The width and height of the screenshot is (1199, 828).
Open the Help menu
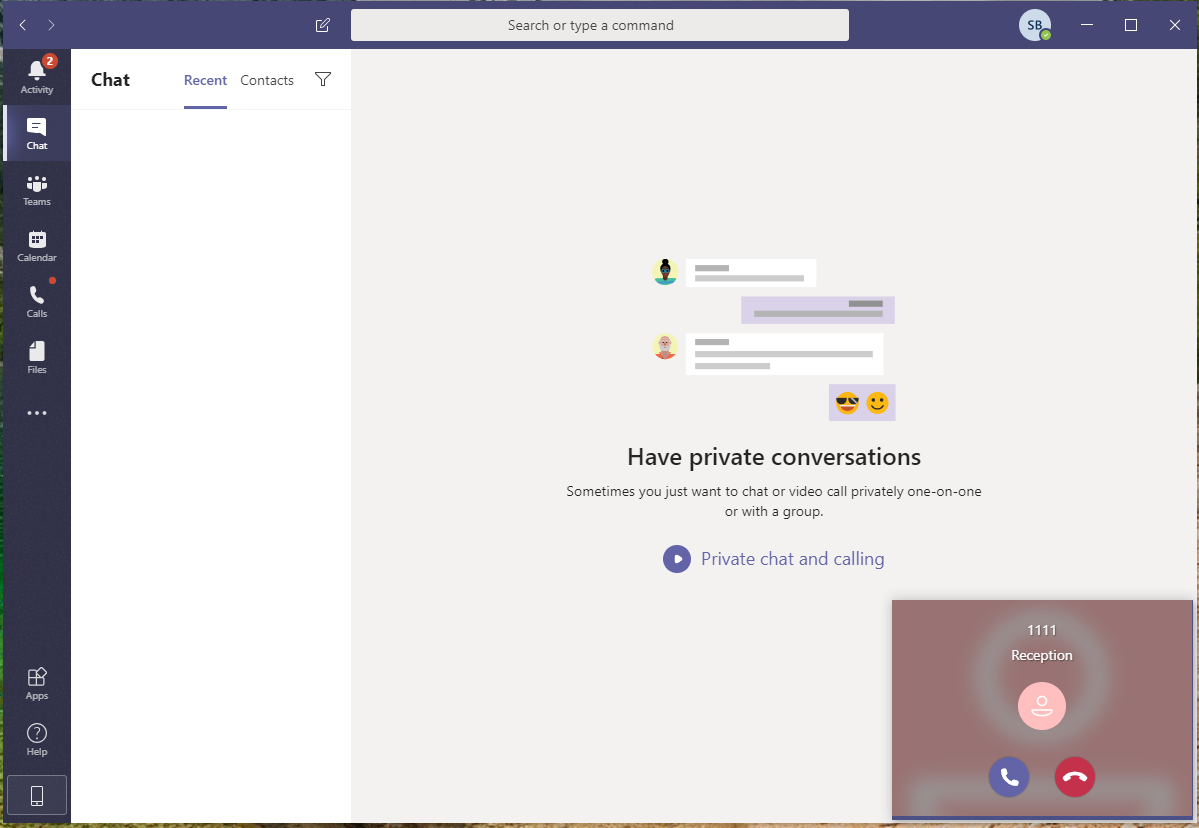pos(37,739)
